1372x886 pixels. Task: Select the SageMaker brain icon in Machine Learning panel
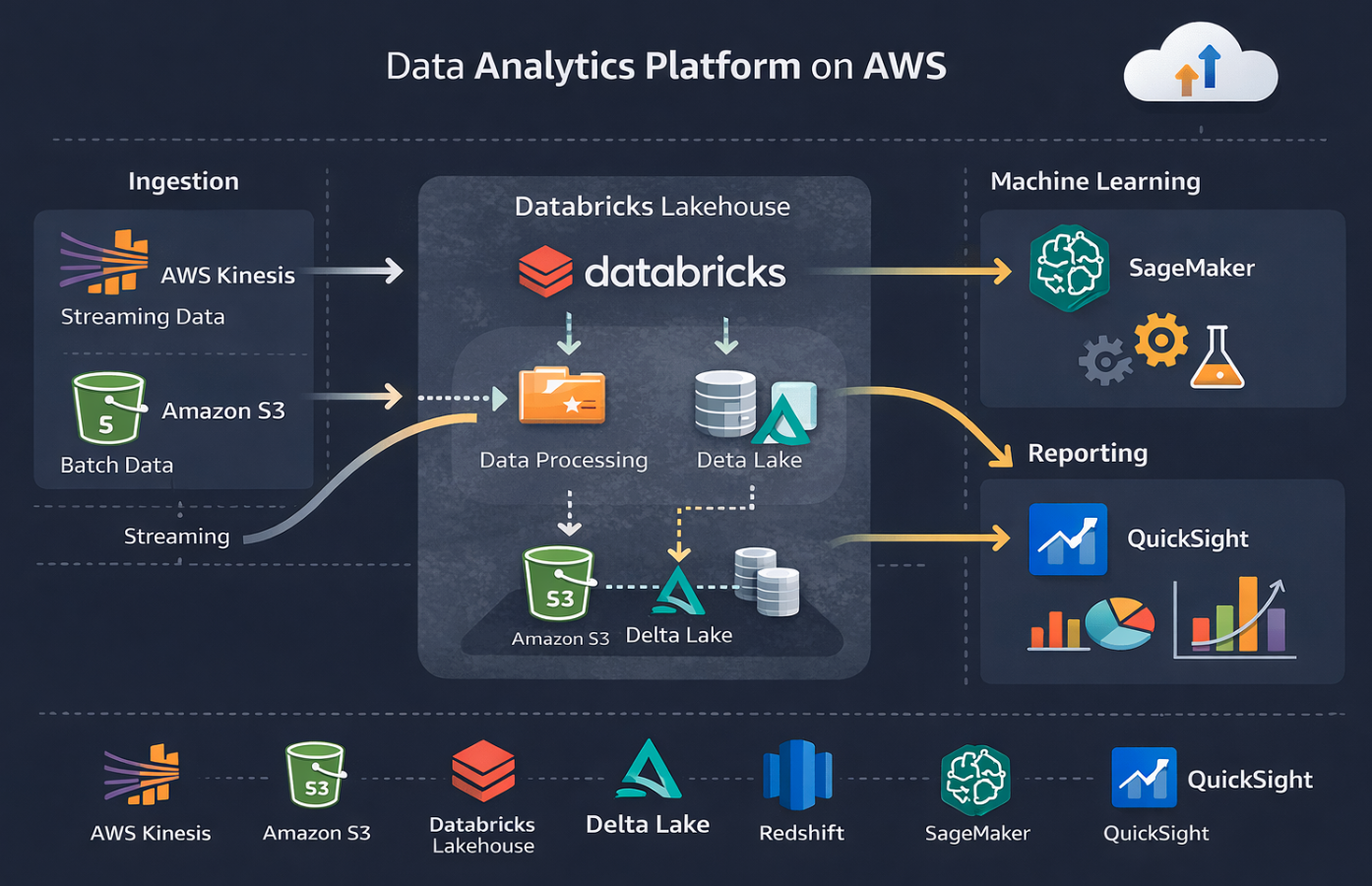pos(1069,268)
